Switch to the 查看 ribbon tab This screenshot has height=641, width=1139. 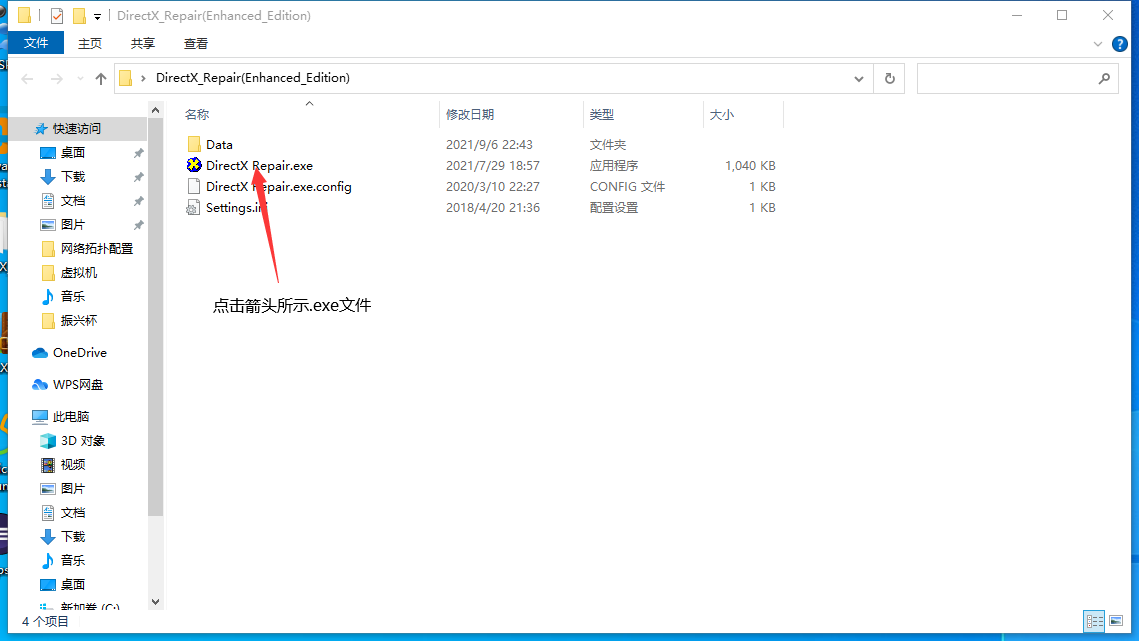pyautogui.click(x=196, y=44)
